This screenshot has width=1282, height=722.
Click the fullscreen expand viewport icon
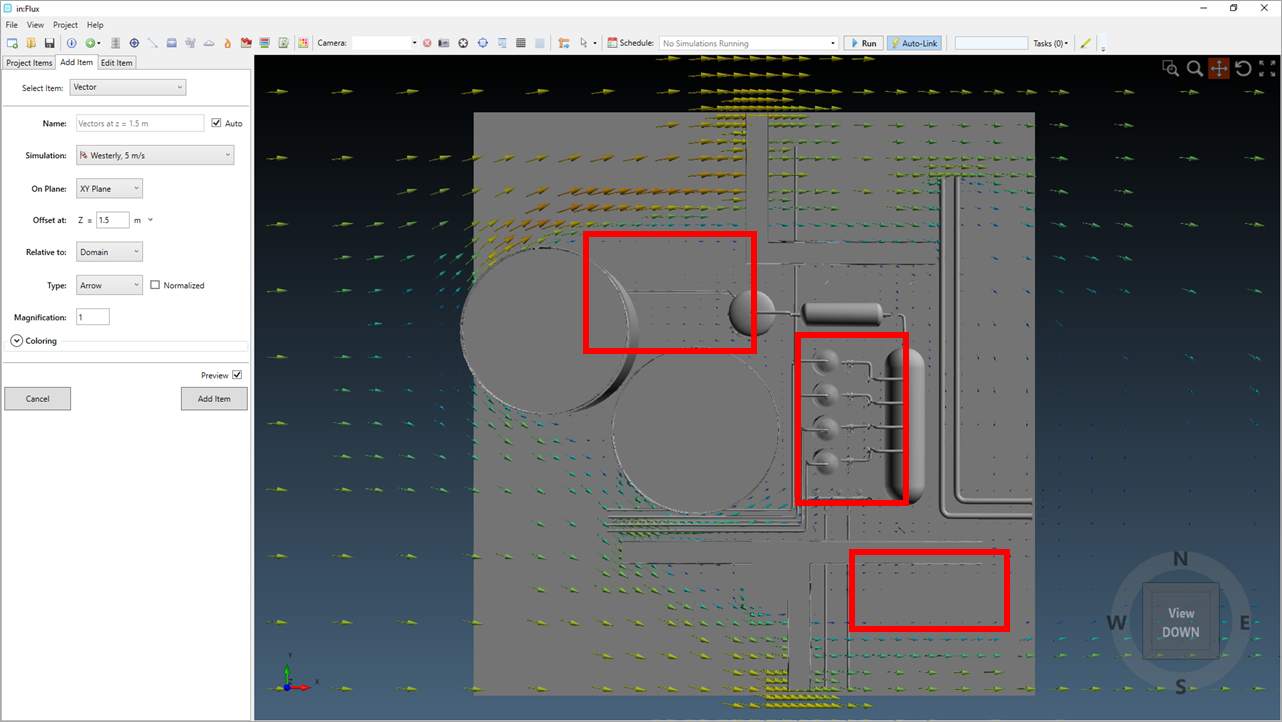pos(1267,68)
